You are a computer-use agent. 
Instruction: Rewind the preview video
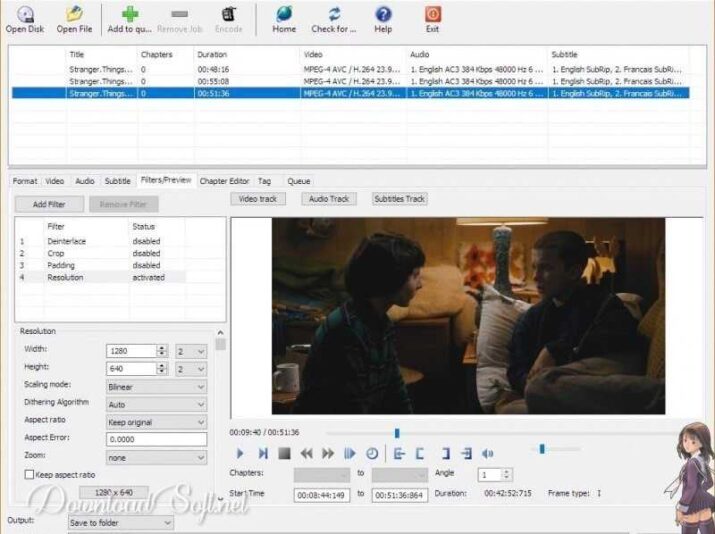point(306,453)
